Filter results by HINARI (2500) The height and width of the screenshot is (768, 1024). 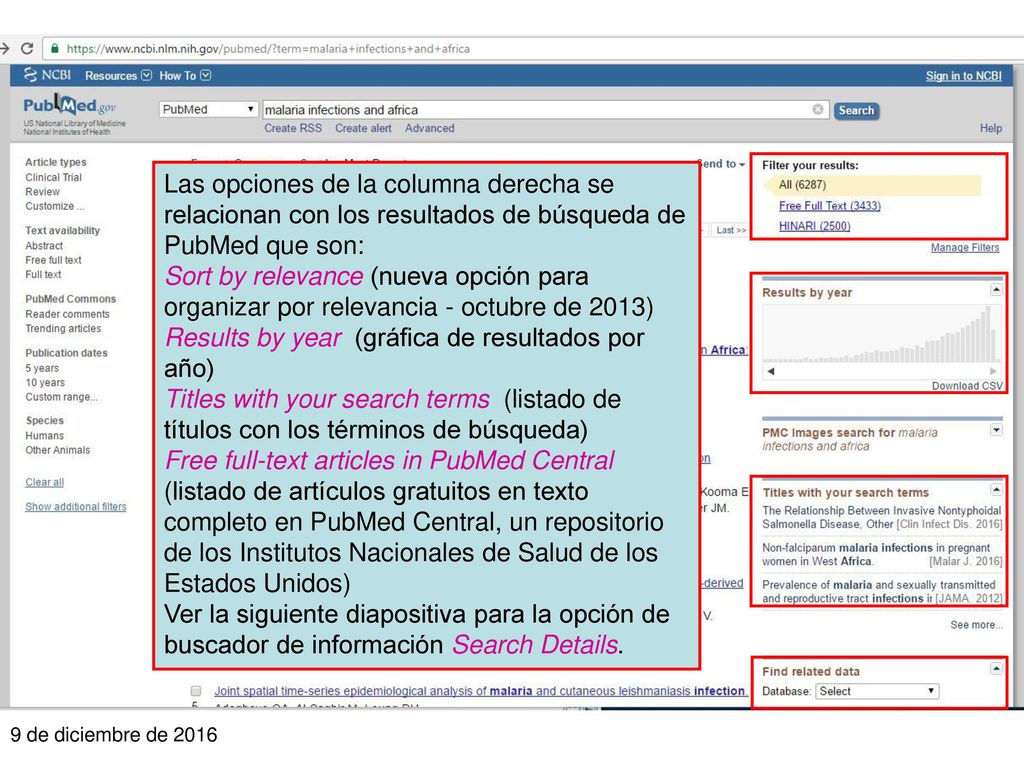coord(814,226)
